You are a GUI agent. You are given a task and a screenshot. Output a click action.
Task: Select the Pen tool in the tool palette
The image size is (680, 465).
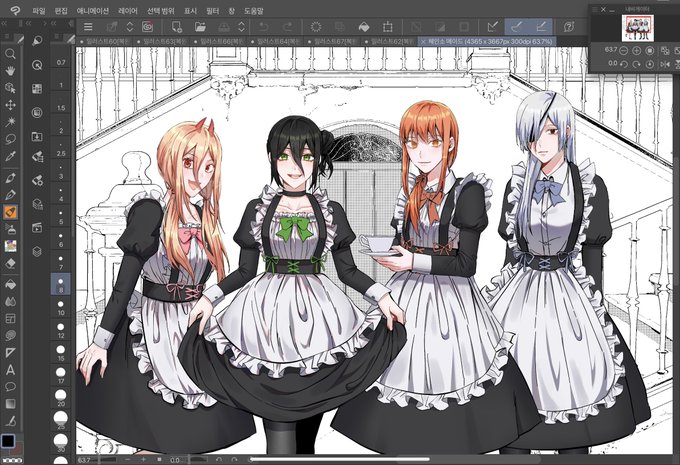pos(10,177)
